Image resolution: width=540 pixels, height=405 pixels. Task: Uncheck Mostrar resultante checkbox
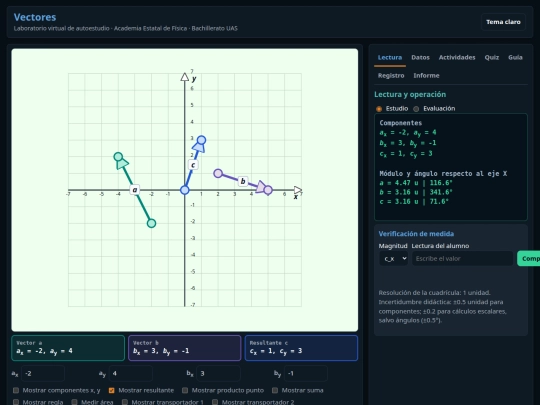pos(112,390)
